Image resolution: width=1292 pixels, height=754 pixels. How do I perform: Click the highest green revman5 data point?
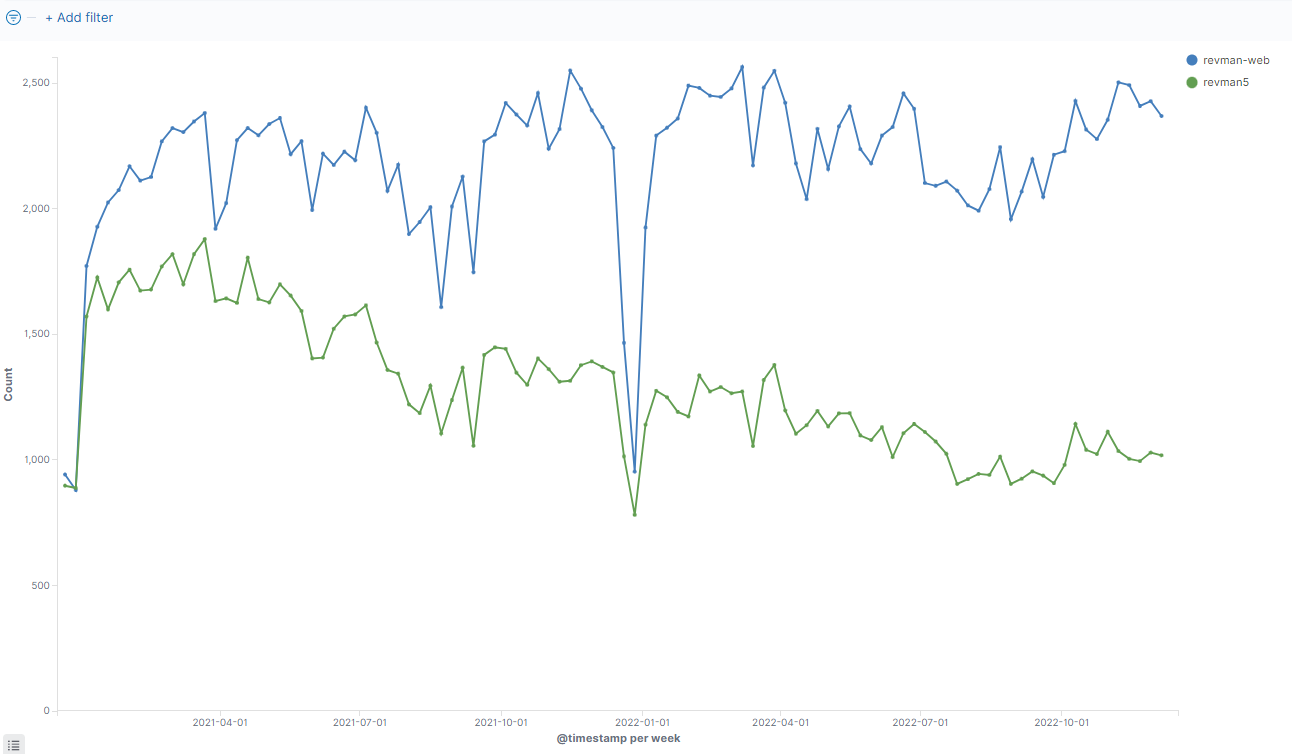tap(205, 239)
